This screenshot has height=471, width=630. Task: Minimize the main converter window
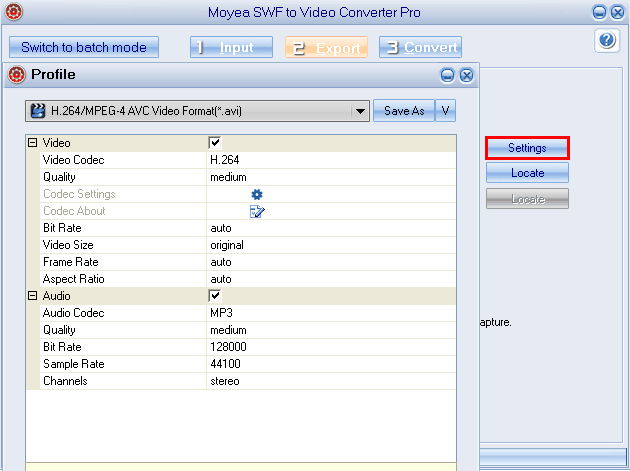599,12
